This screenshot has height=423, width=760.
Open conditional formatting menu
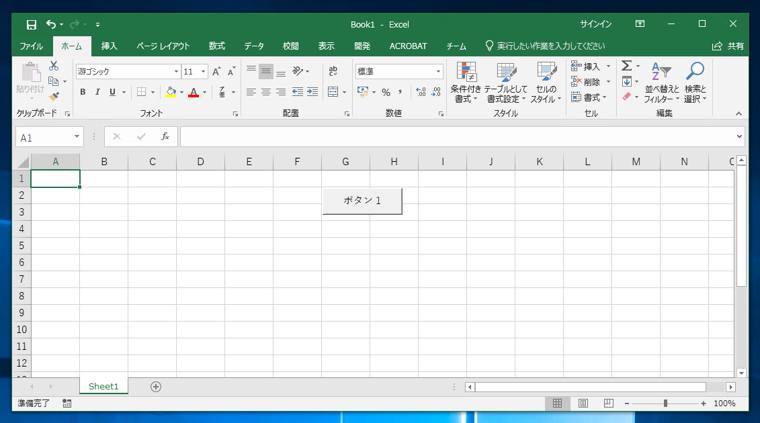point(466,82)
